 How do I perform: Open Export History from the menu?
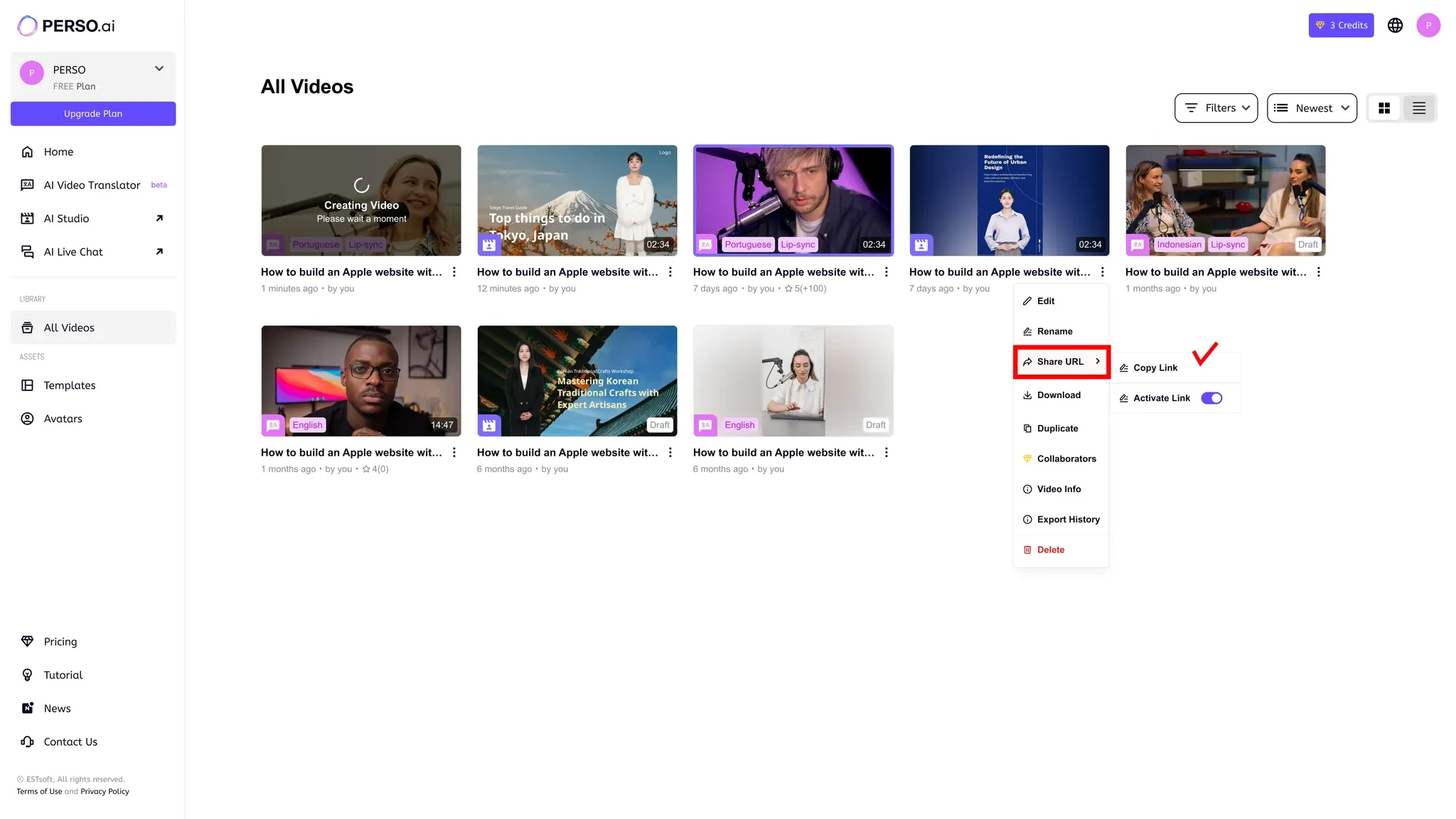coord(1061,520)
